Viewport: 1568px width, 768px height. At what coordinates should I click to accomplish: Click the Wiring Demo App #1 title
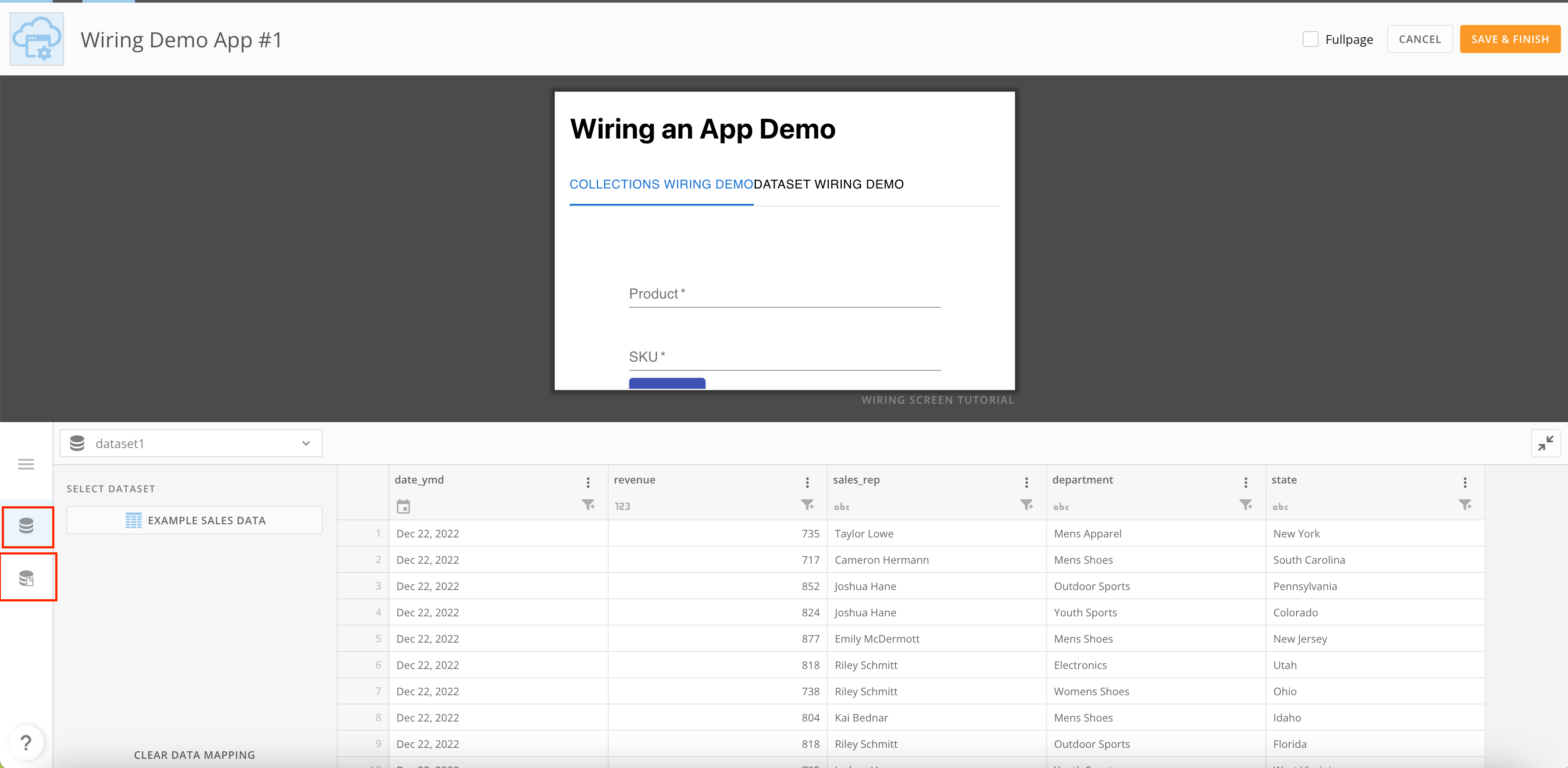click(182, 39)
